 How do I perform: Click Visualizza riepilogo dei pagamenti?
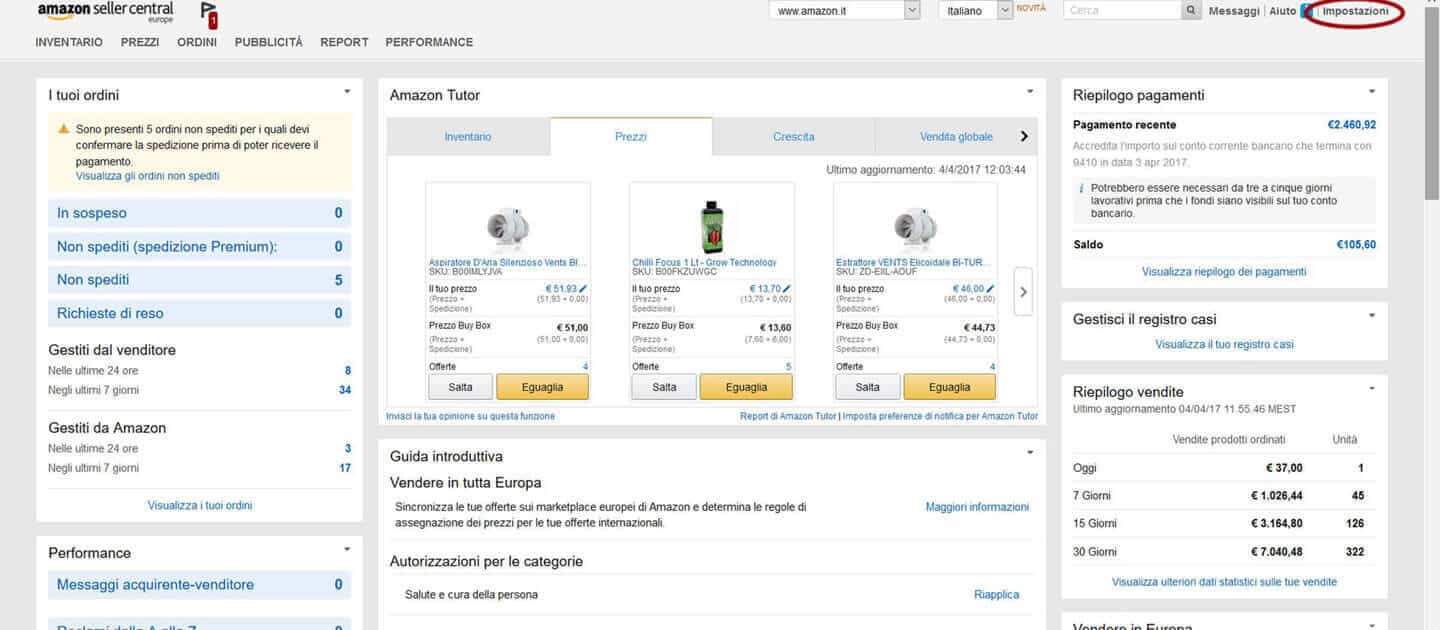click(x=1224, y=271)
